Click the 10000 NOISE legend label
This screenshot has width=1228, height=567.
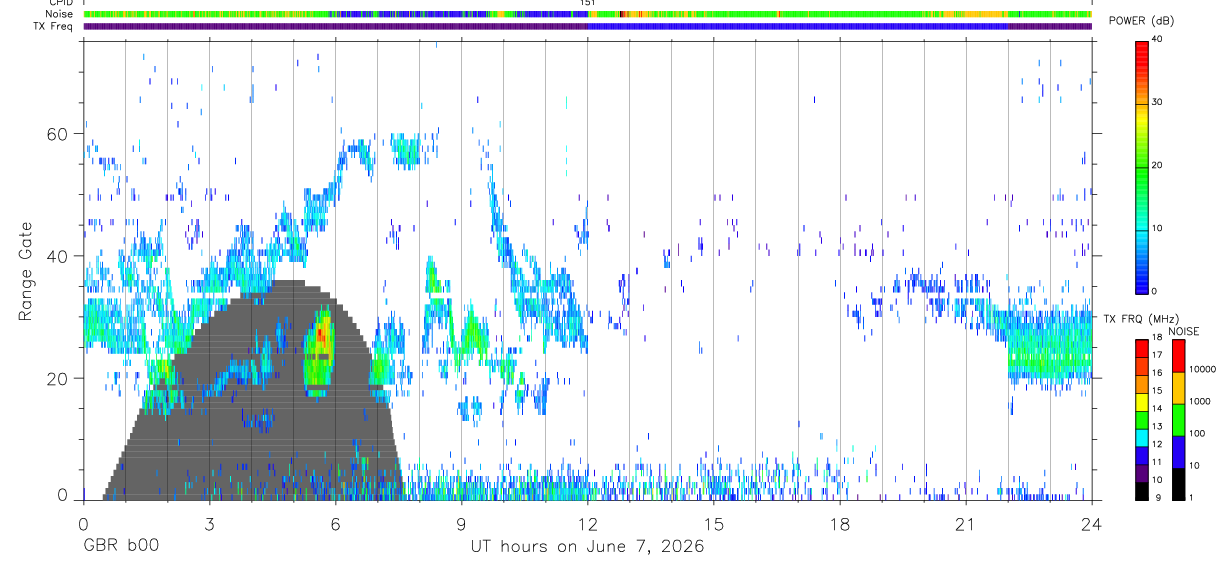1202,370
